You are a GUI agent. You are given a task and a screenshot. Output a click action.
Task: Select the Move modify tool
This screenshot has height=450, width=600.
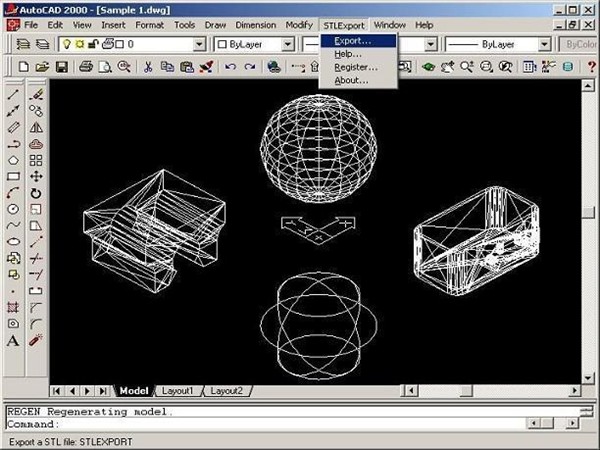(x=36, y=176)
